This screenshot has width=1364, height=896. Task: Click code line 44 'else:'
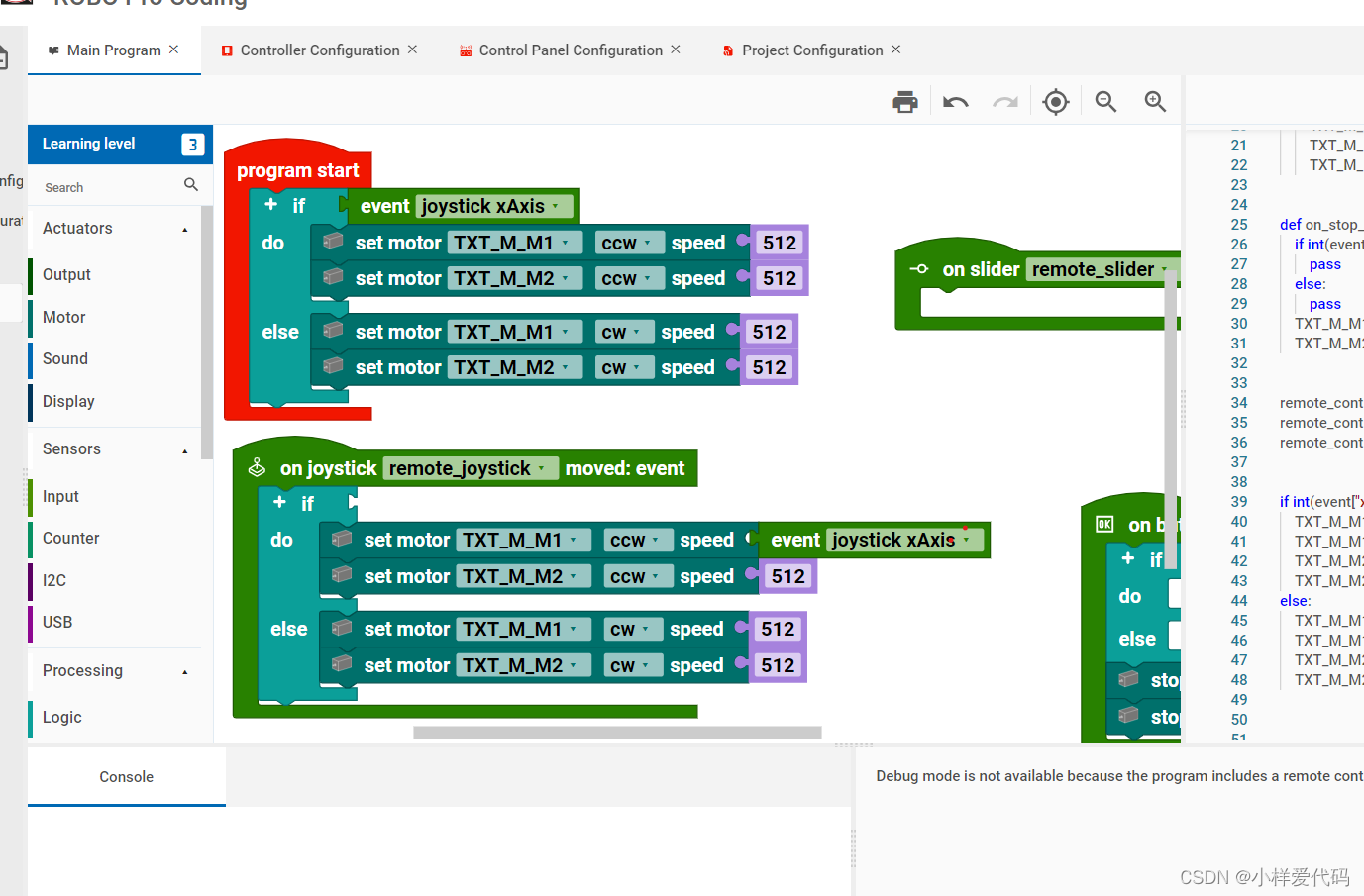(x=1295, y=601)
